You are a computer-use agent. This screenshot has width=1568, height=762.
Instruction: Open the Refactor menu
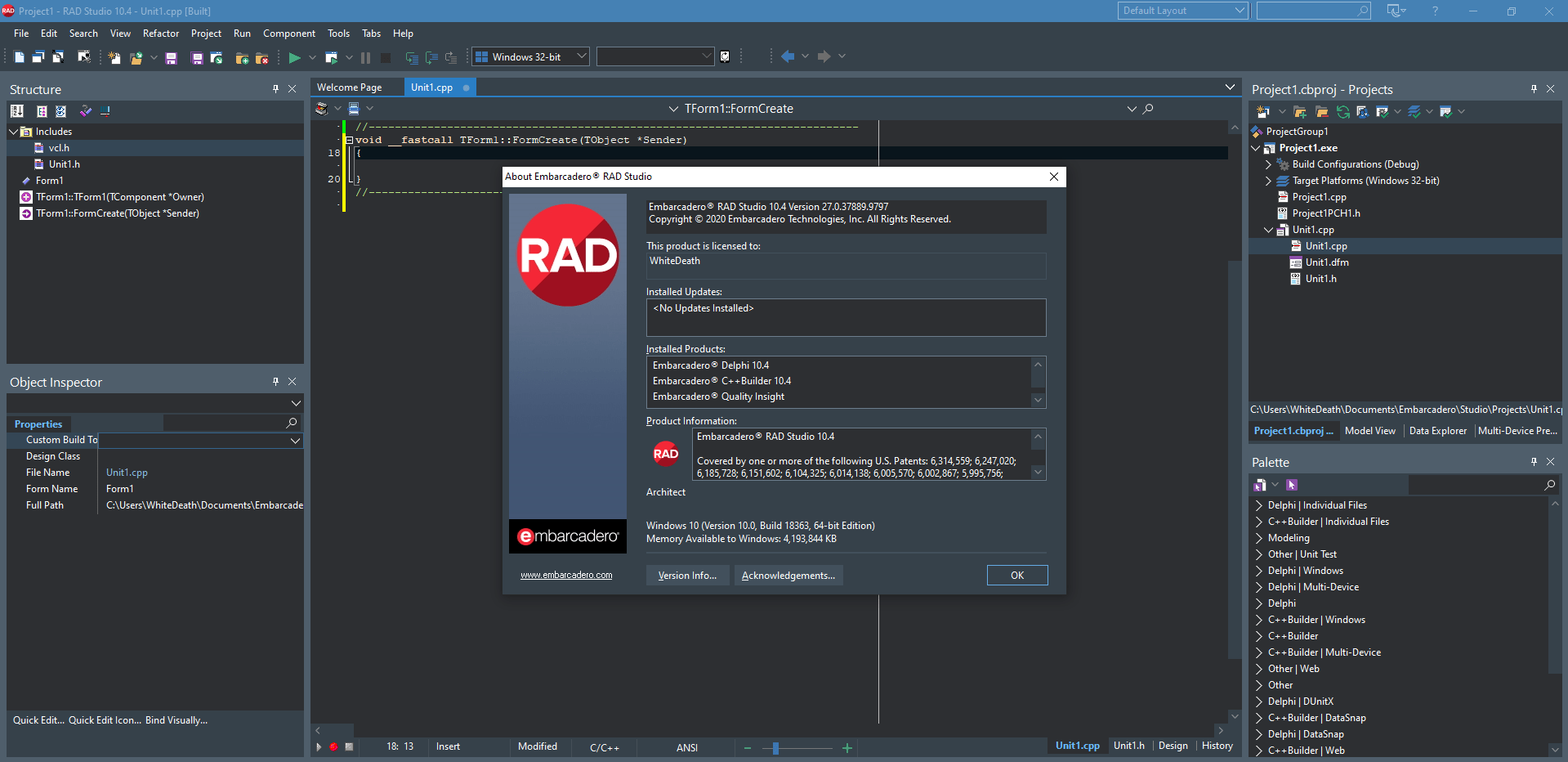[161, 34]
